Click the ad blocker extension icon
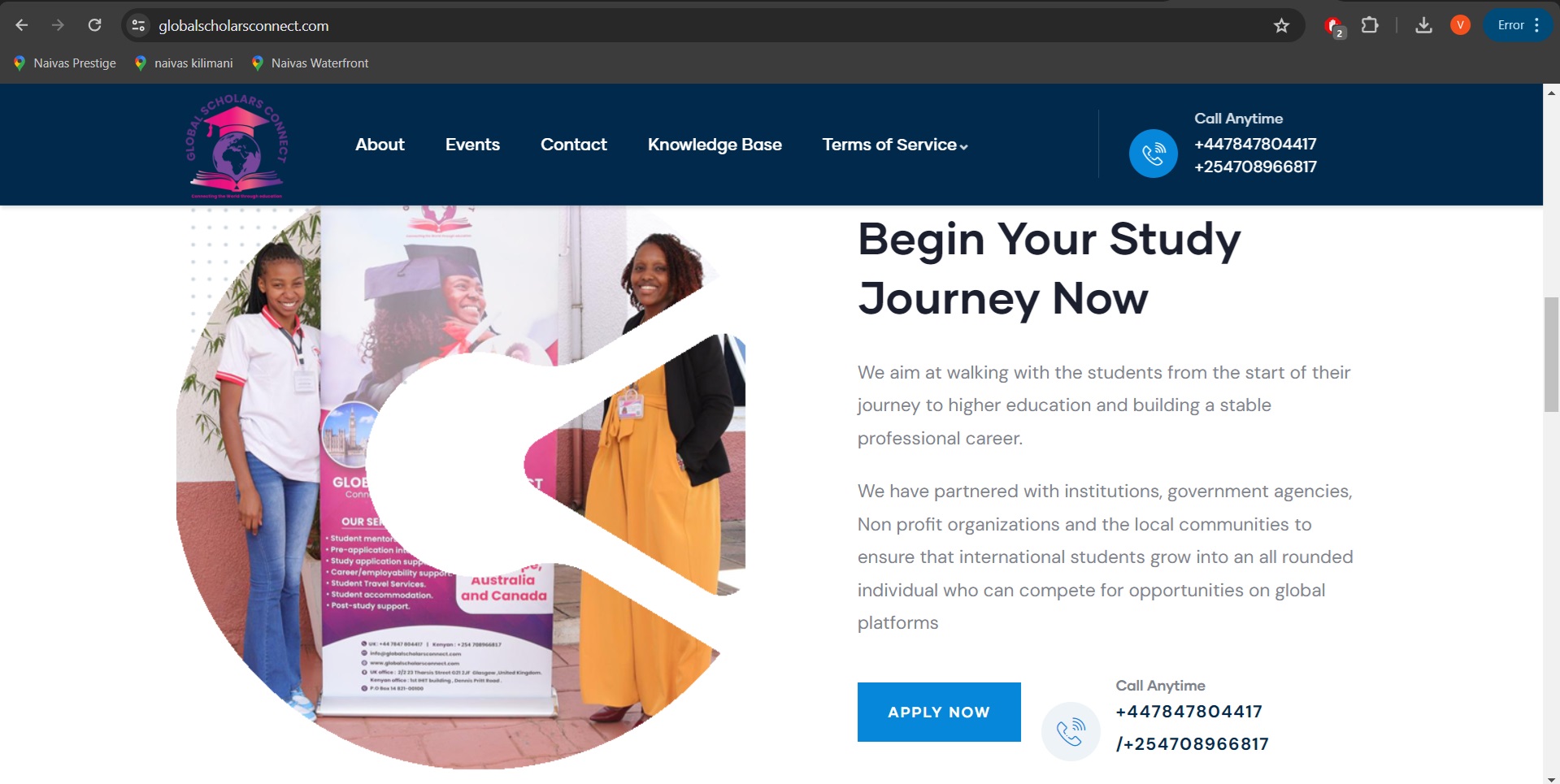This screenshot has width=1560, height=784. pyautogui.click(x=1333, y=27)
